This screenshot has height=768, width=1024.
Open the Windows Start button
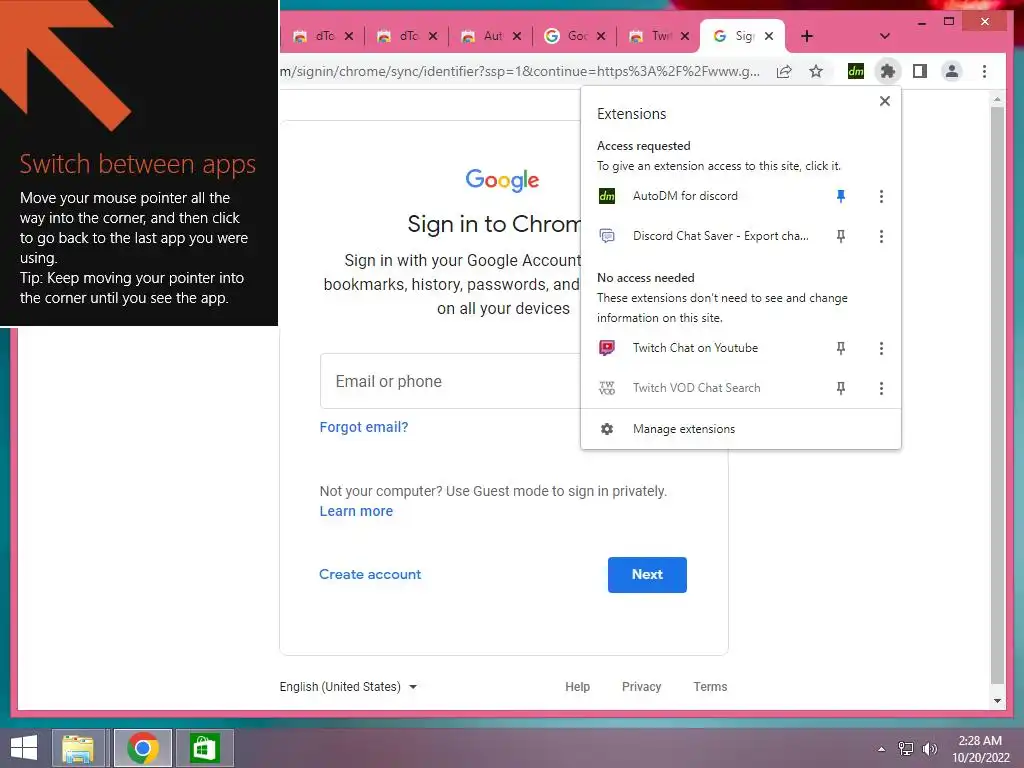pos(24,748)
